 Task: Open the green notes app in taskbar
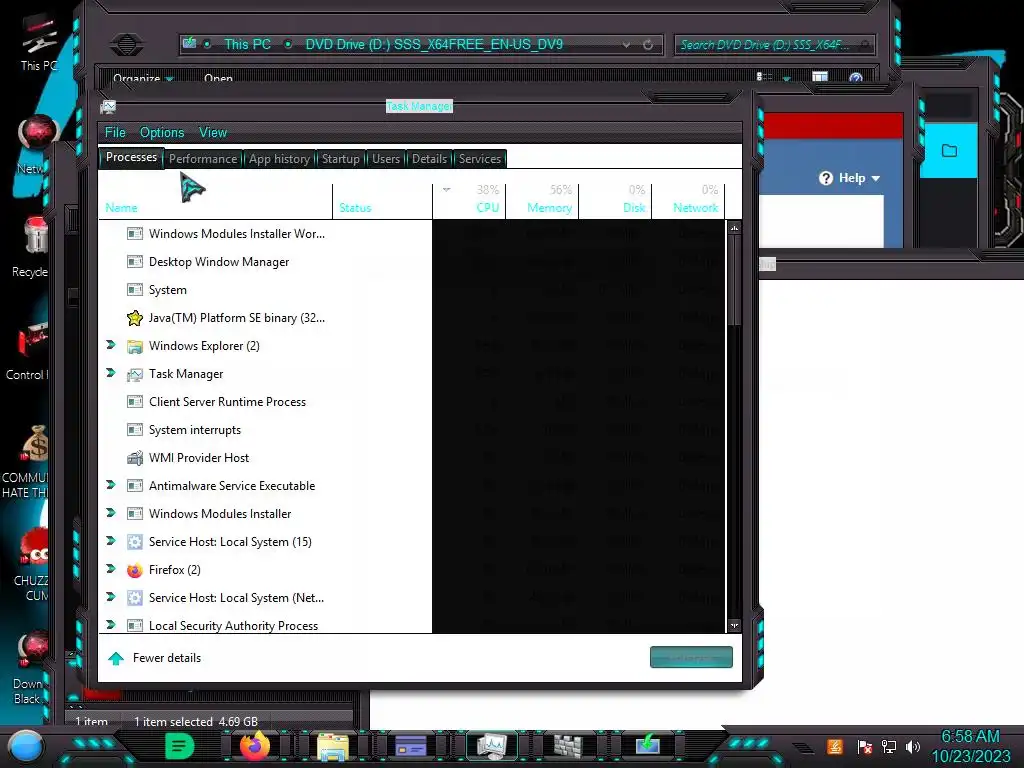(179, 746)
